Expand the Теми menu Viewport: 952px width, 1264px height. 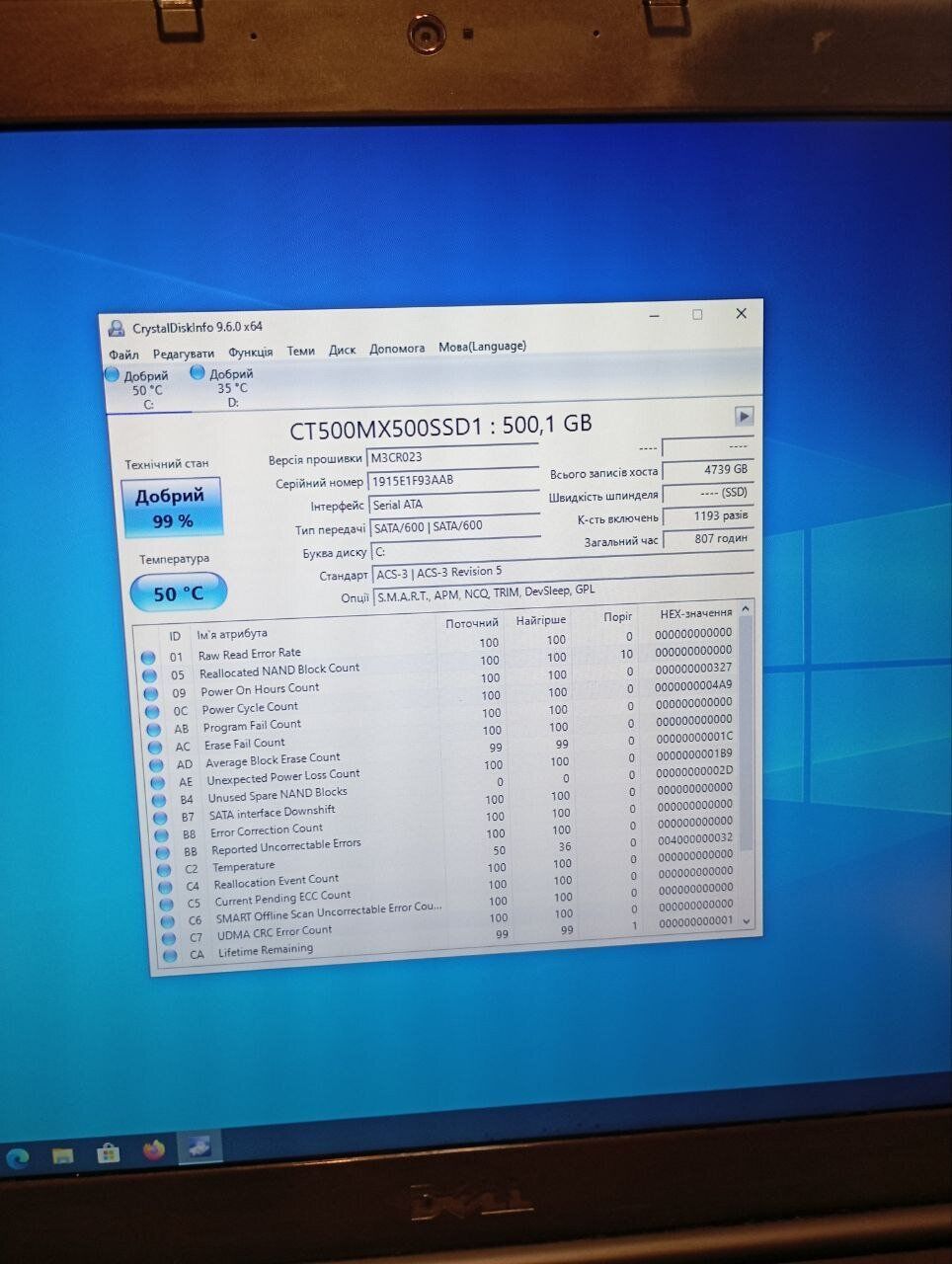point(300,351)
